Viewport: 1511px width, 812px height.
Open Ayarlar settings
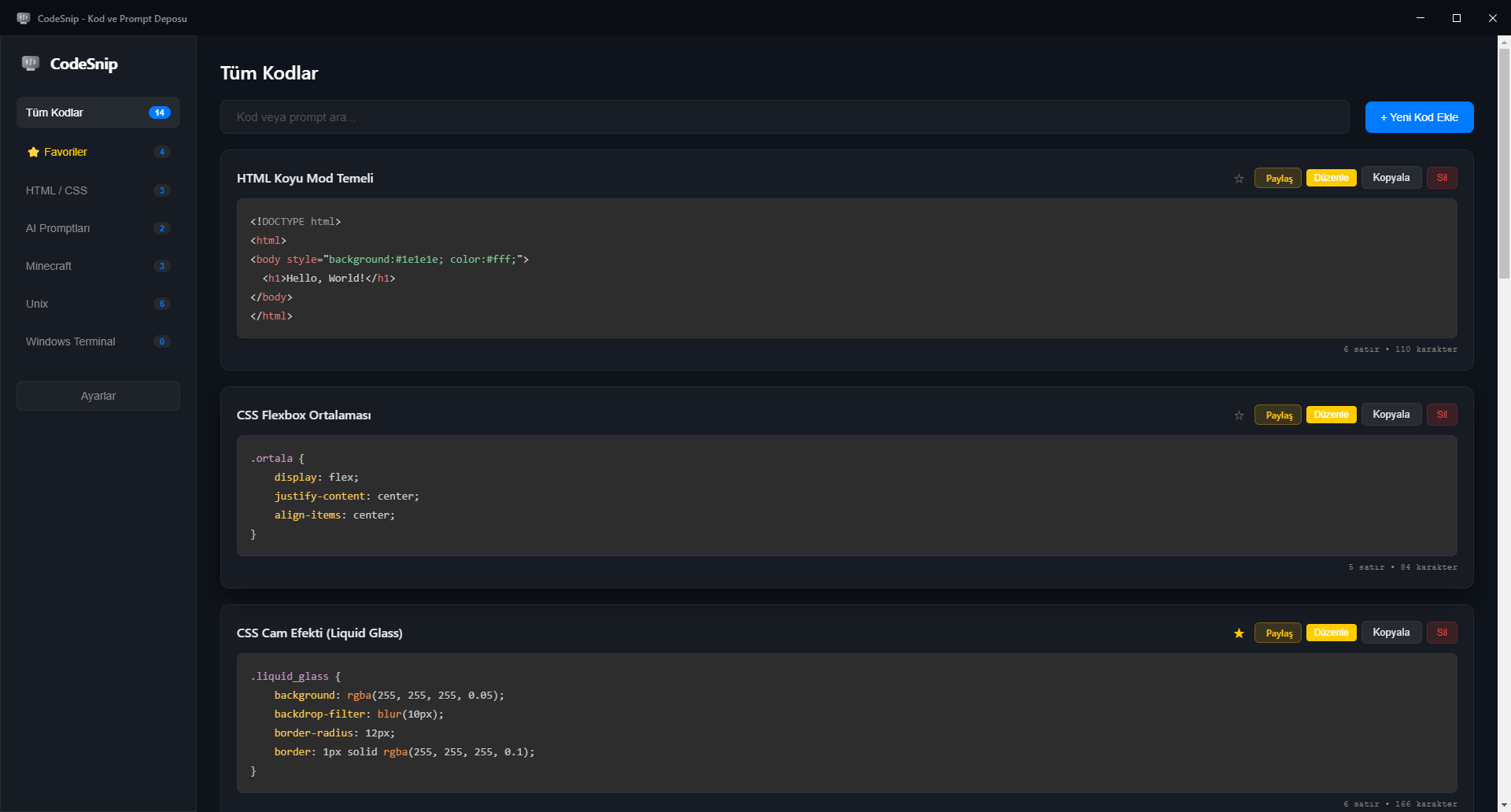pos(98,396)
